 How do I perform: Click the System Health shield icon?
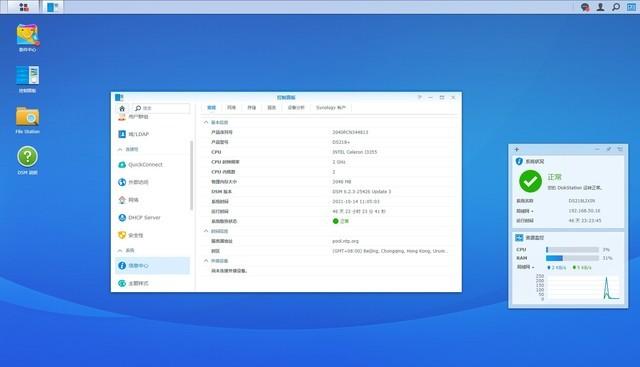click(519, 162)
